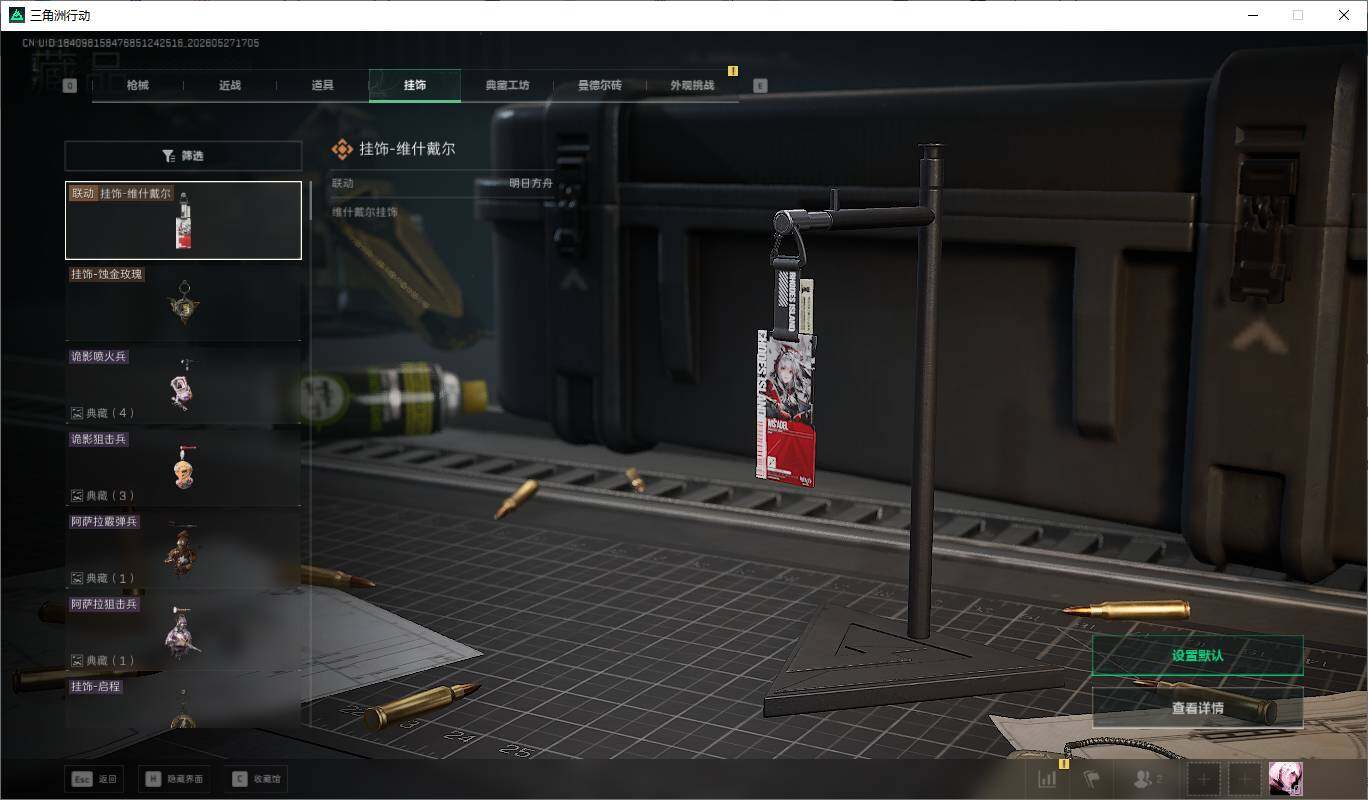
Task: Select the 阿萨拉霰弹兵 charm entry
Action: (x=183, y=550)
